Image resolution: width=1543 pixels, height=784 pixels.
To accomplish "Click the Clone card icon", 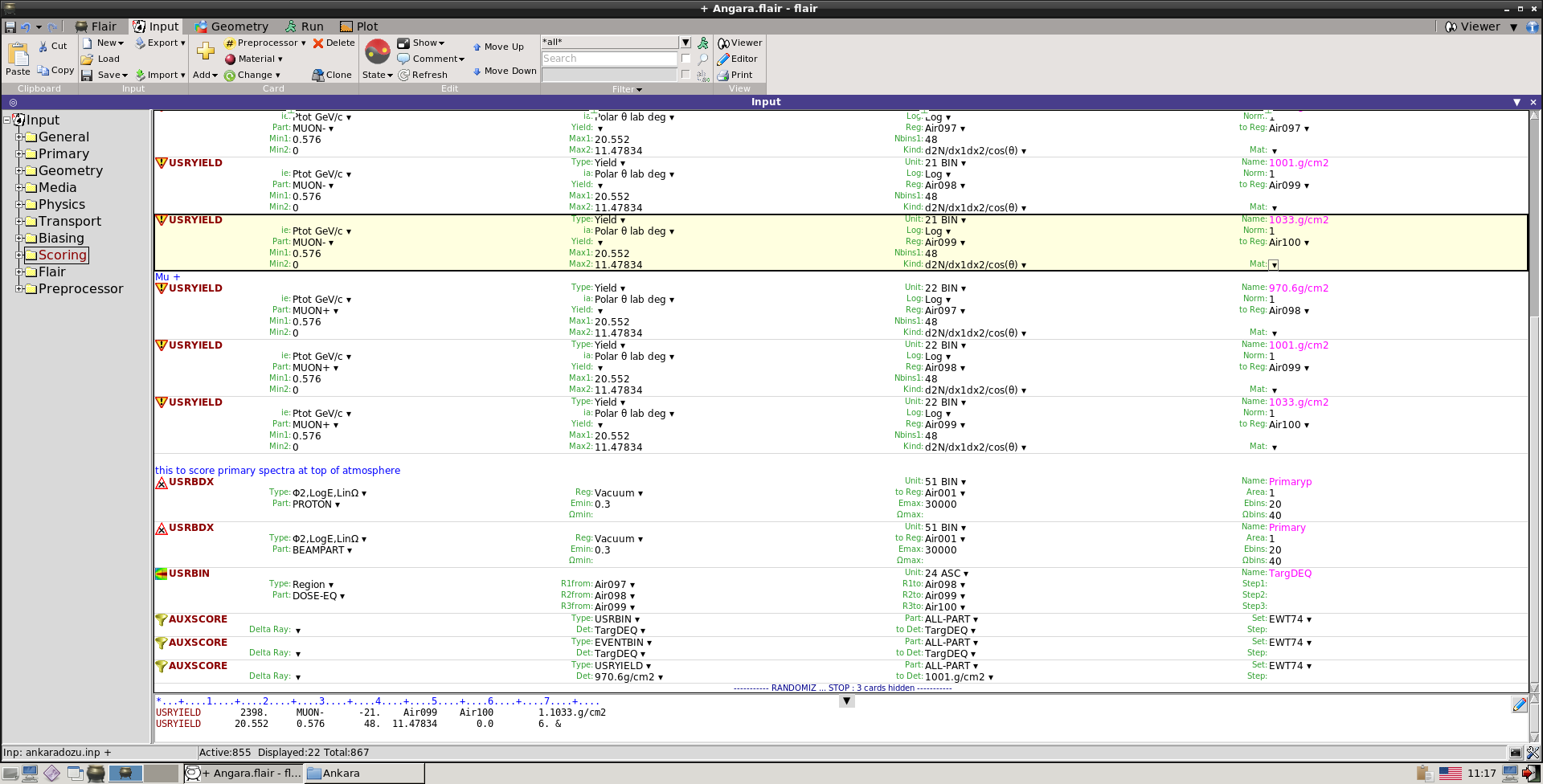I will [318, 76].
